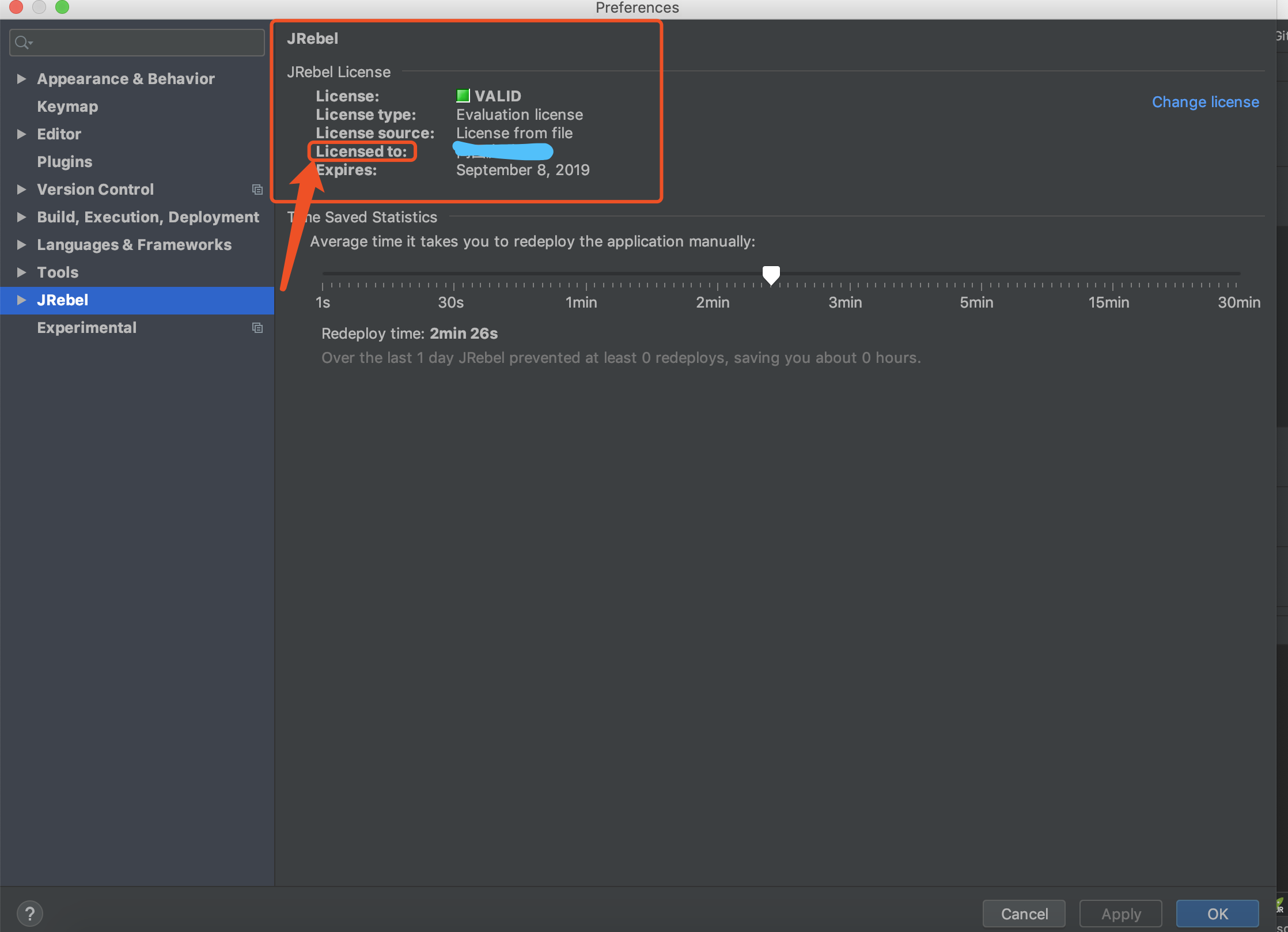Select Plugins in the settings tree
Viewport: 1288px width, 932px height.
click(65, 162)
